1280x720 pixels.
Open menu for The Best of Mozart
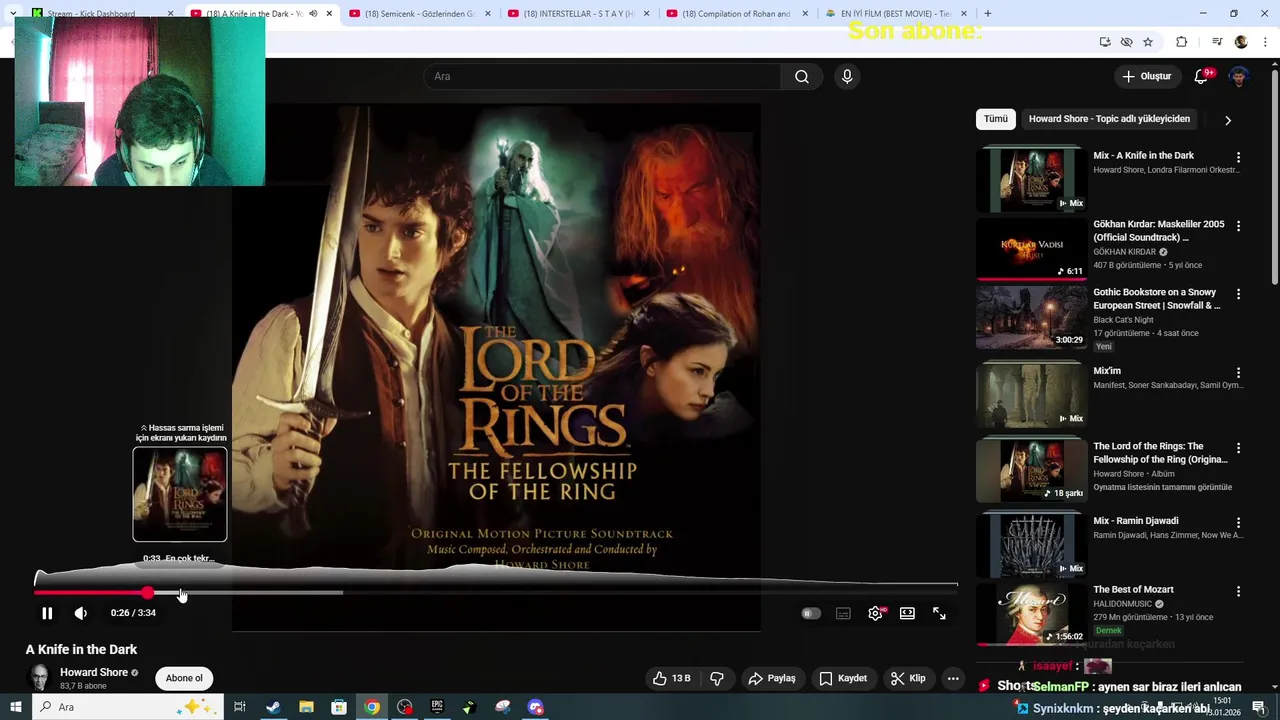click(x=1238, y=592)
